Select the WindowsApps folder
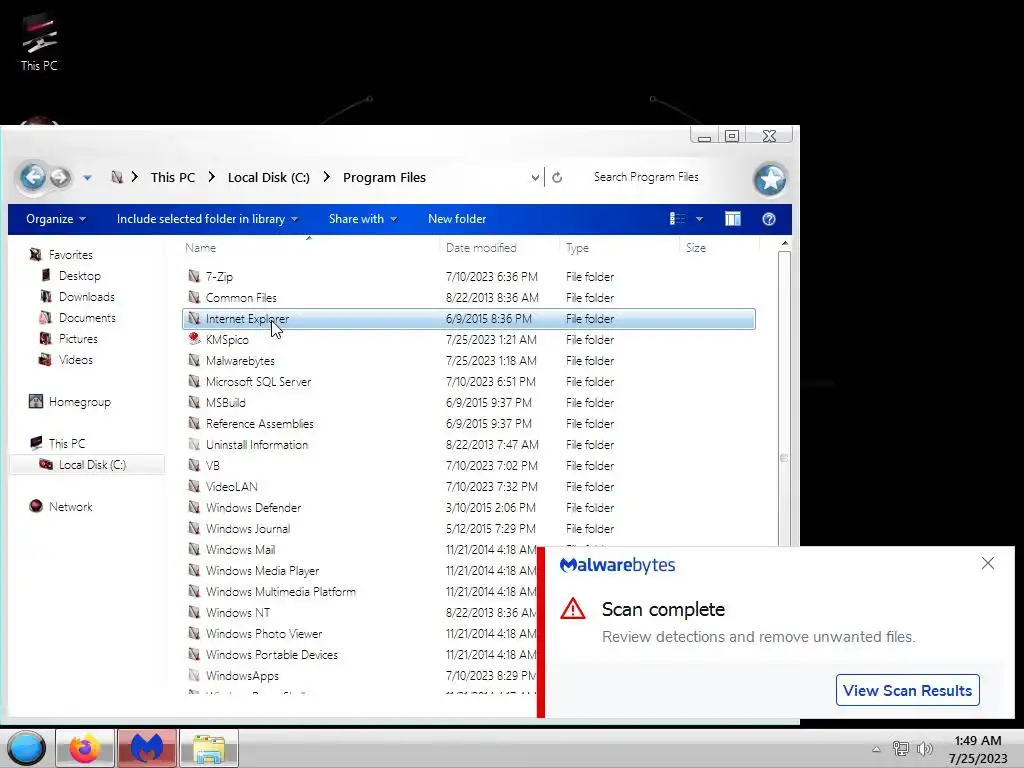This screenshot has height=768, width=1024. [x=242, y=675]
